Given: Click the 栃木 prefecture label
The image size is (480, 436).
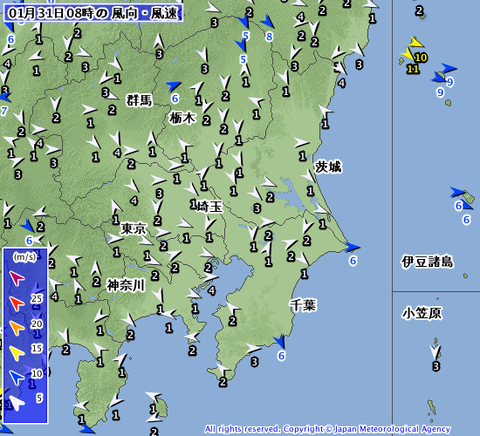Looking at the screenshot, I should (182, 118).
